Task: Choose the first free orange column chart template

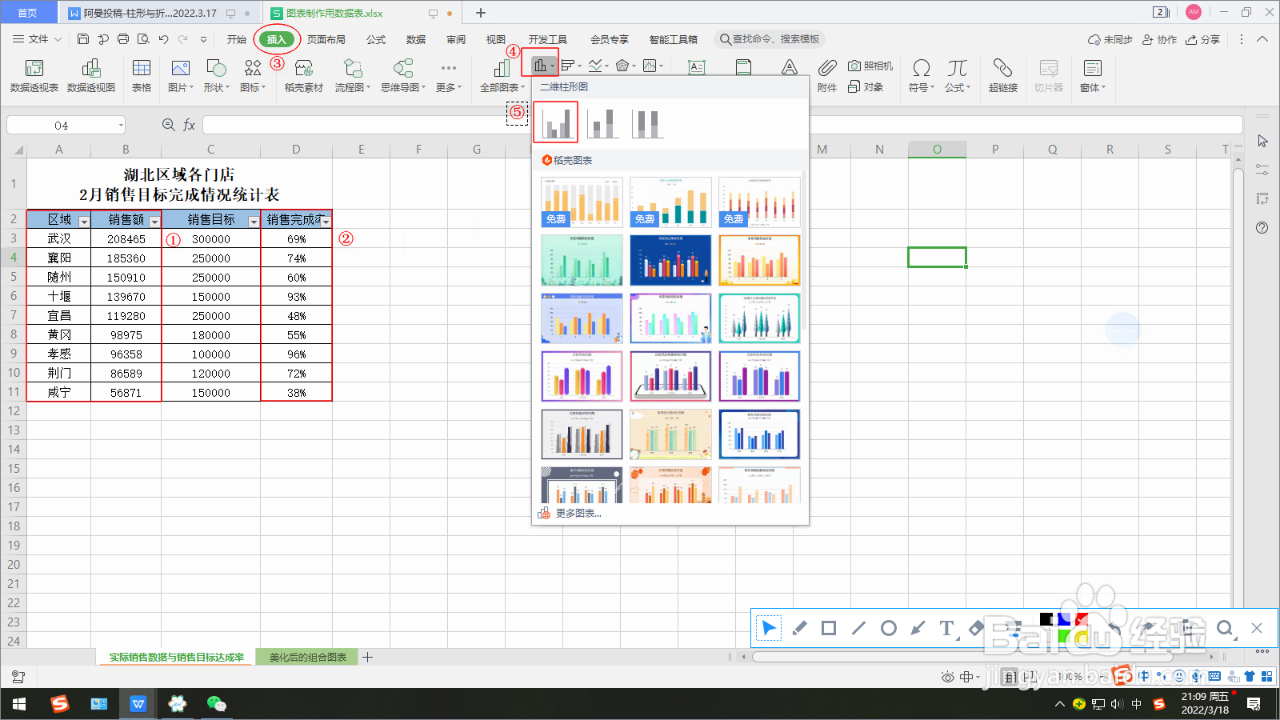Action: 582,202
